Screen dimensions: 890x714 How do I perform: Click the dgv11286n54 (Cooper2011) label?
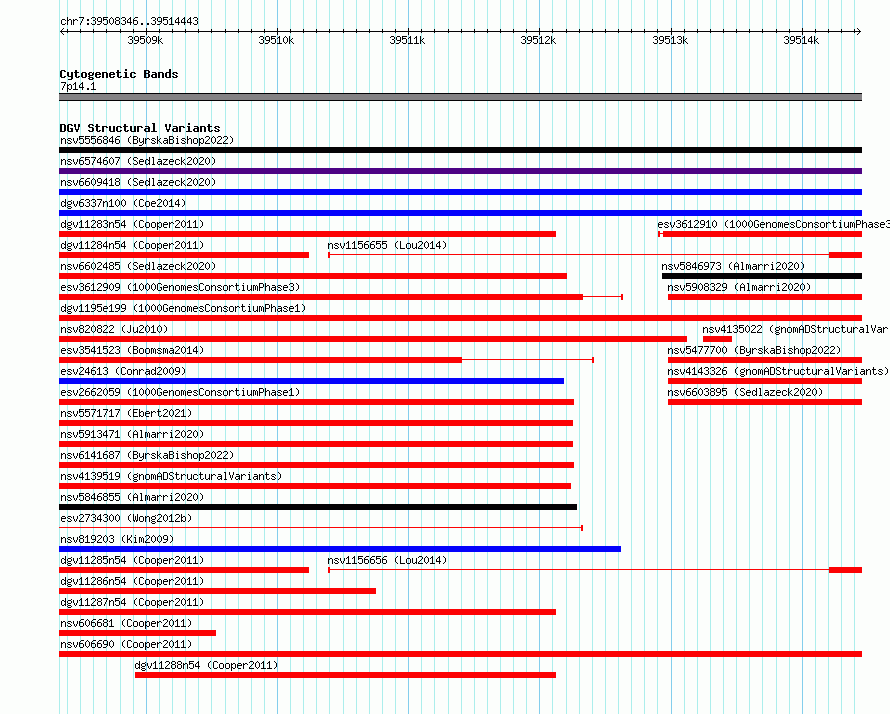coord(132,581)
